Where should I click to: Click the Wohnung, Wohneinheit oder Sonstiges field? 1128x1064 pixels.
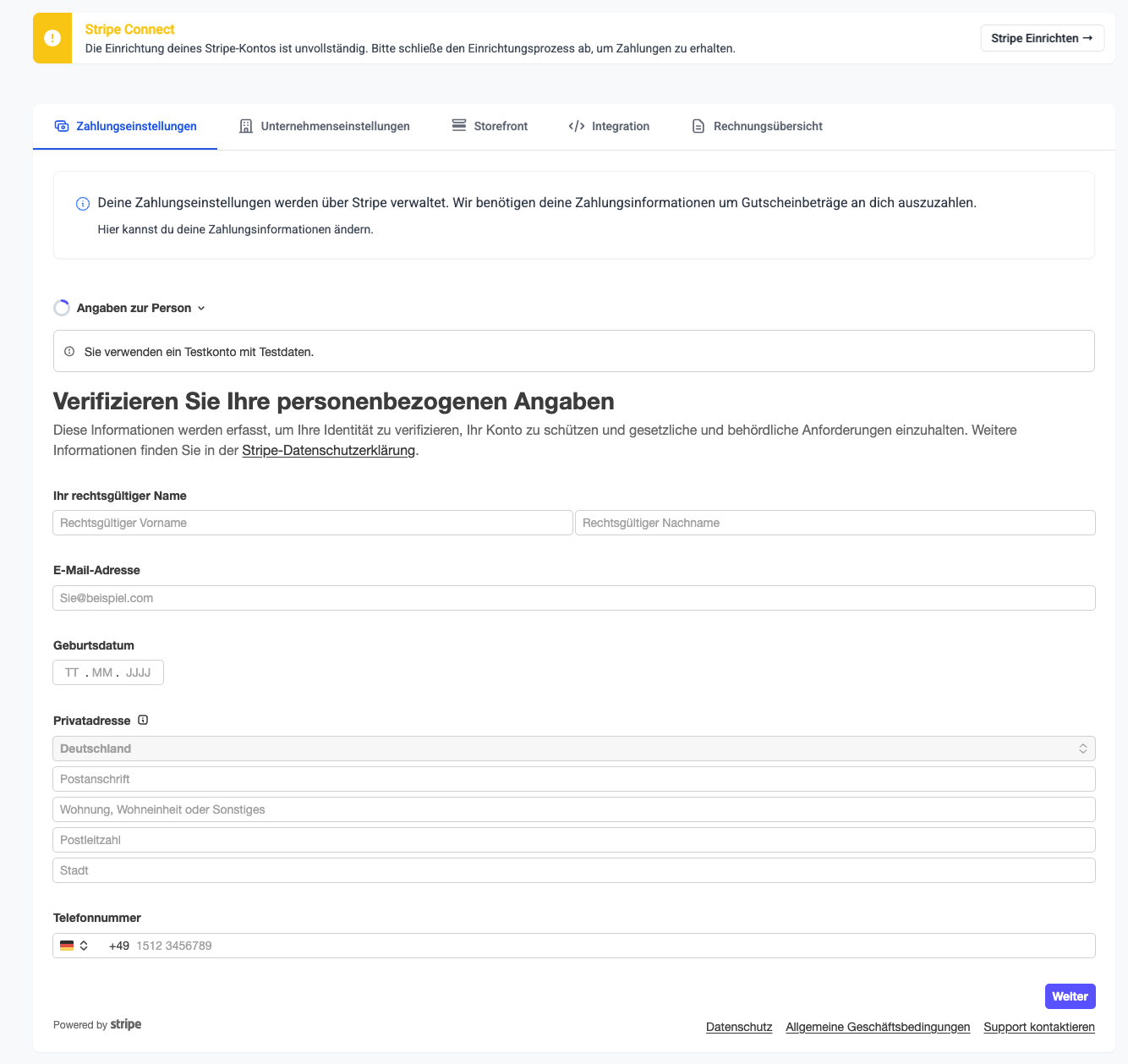(x=574, y=809)
